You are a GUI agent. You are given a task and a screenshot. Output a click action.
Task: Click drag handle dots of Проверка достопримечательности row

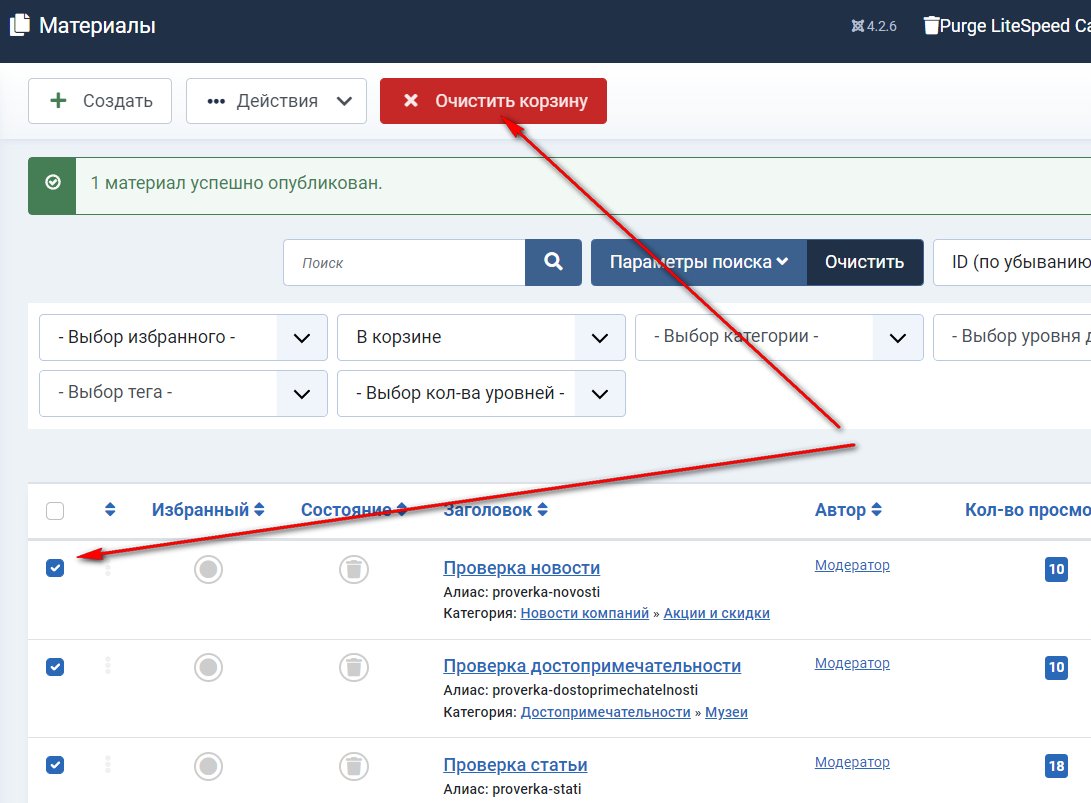click(108, 666)
